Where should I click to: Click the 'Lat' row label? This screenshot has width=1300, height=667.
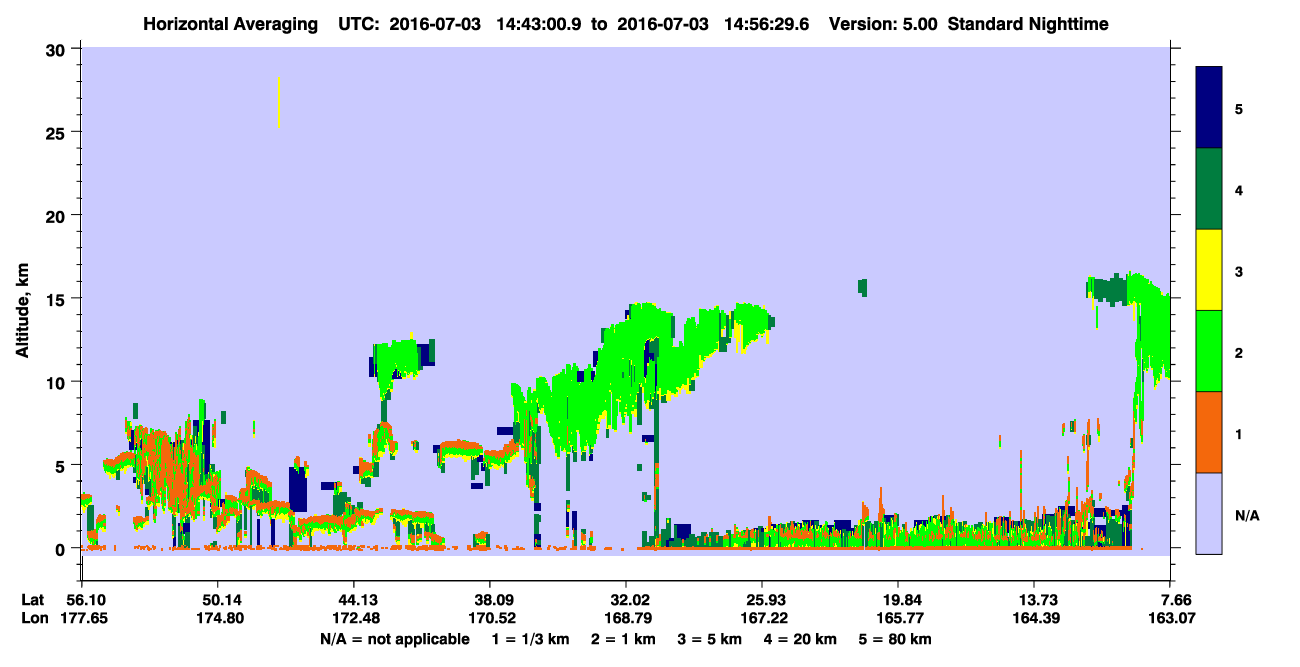point(33,599)
